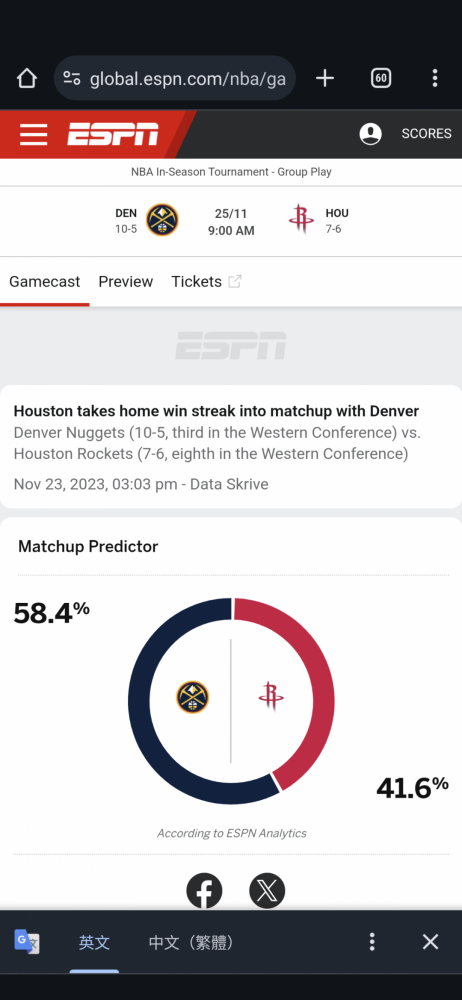
Task: Open SCORES in the header
Action: point(426,134)
